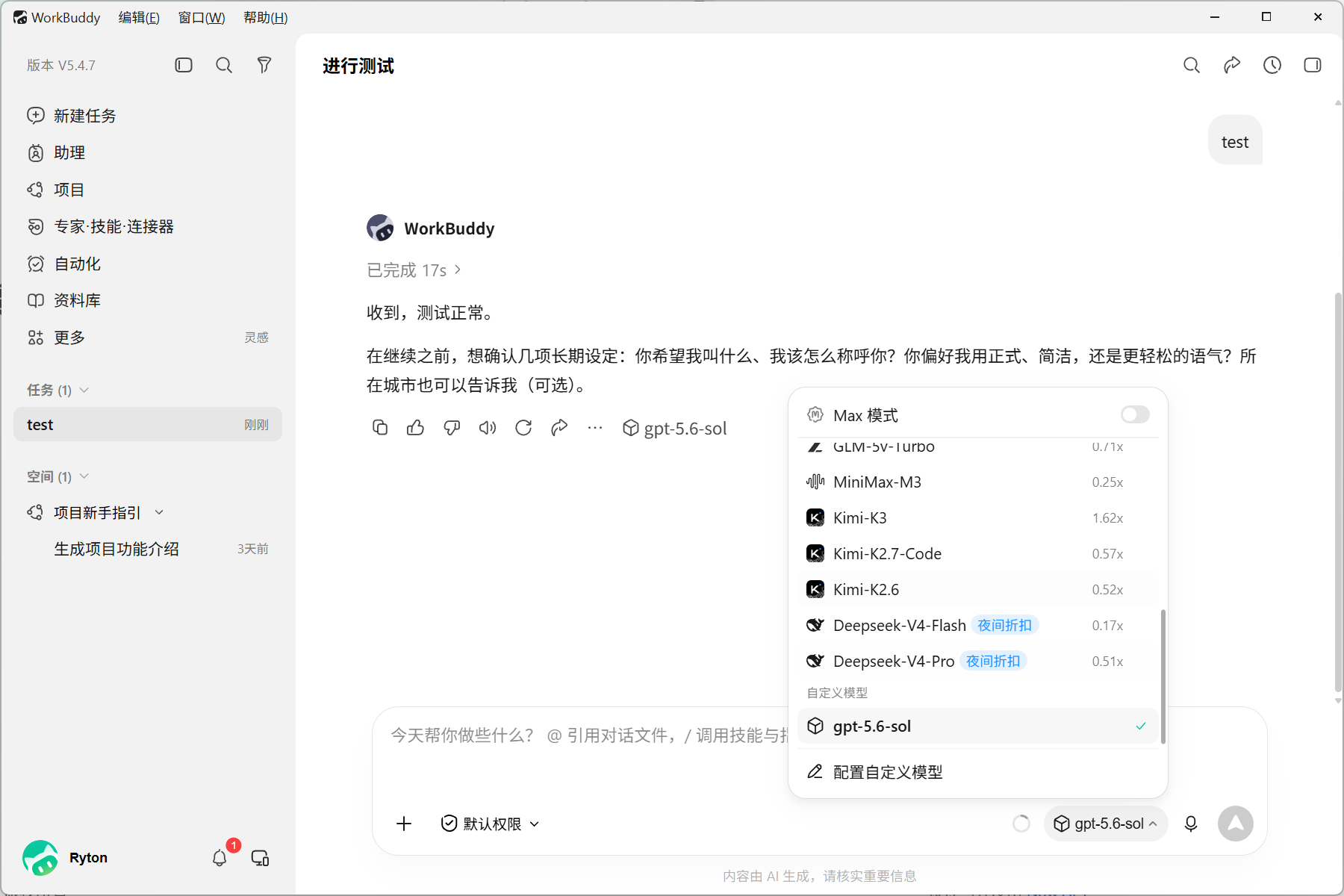
Task: Select Deepseek-V4-Pro model
Action: coord(977,661)
